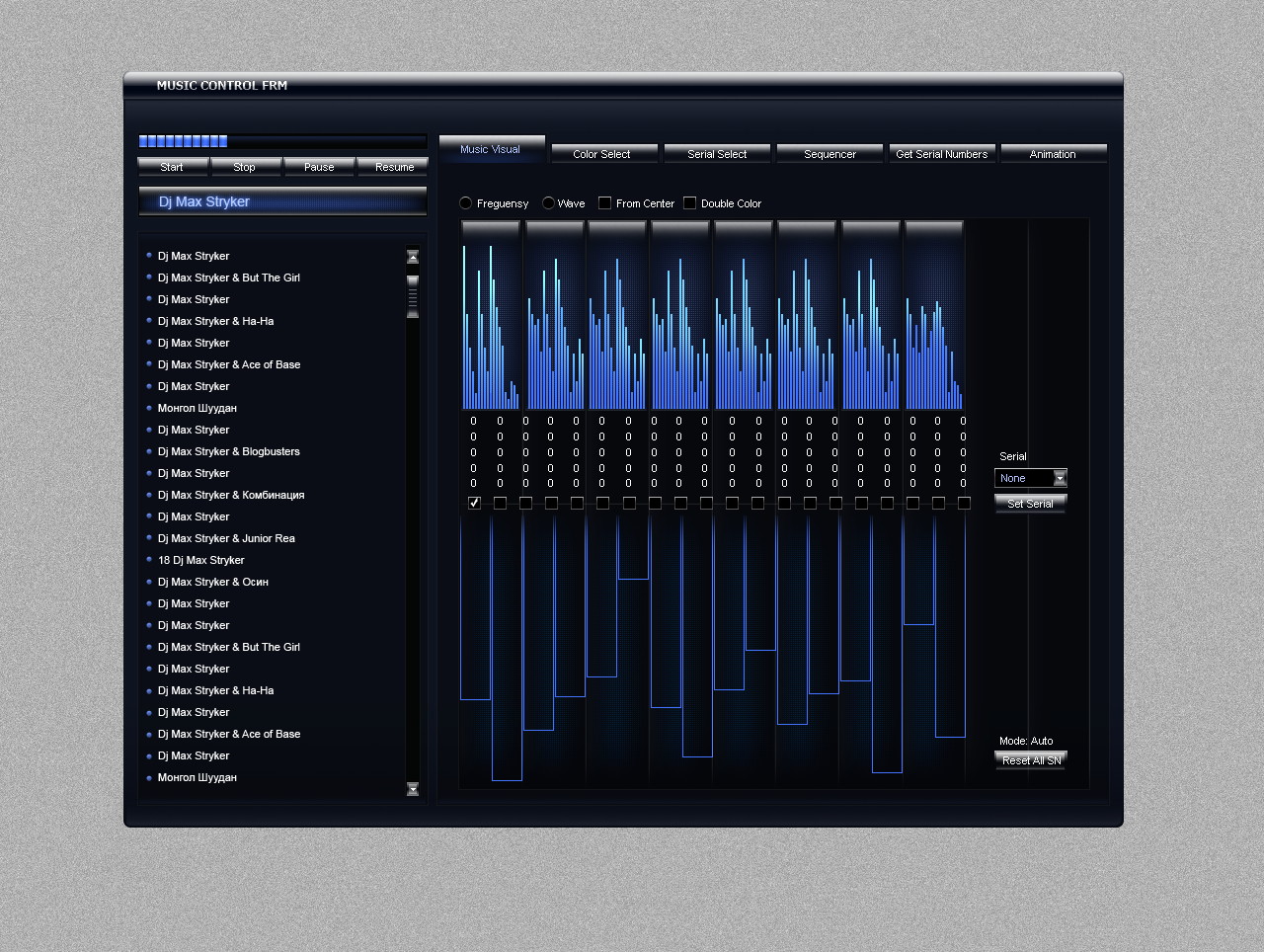Go to Get Serial Numbers tab
Viewport: 1264px width, 952px height.
coord(941,154)
